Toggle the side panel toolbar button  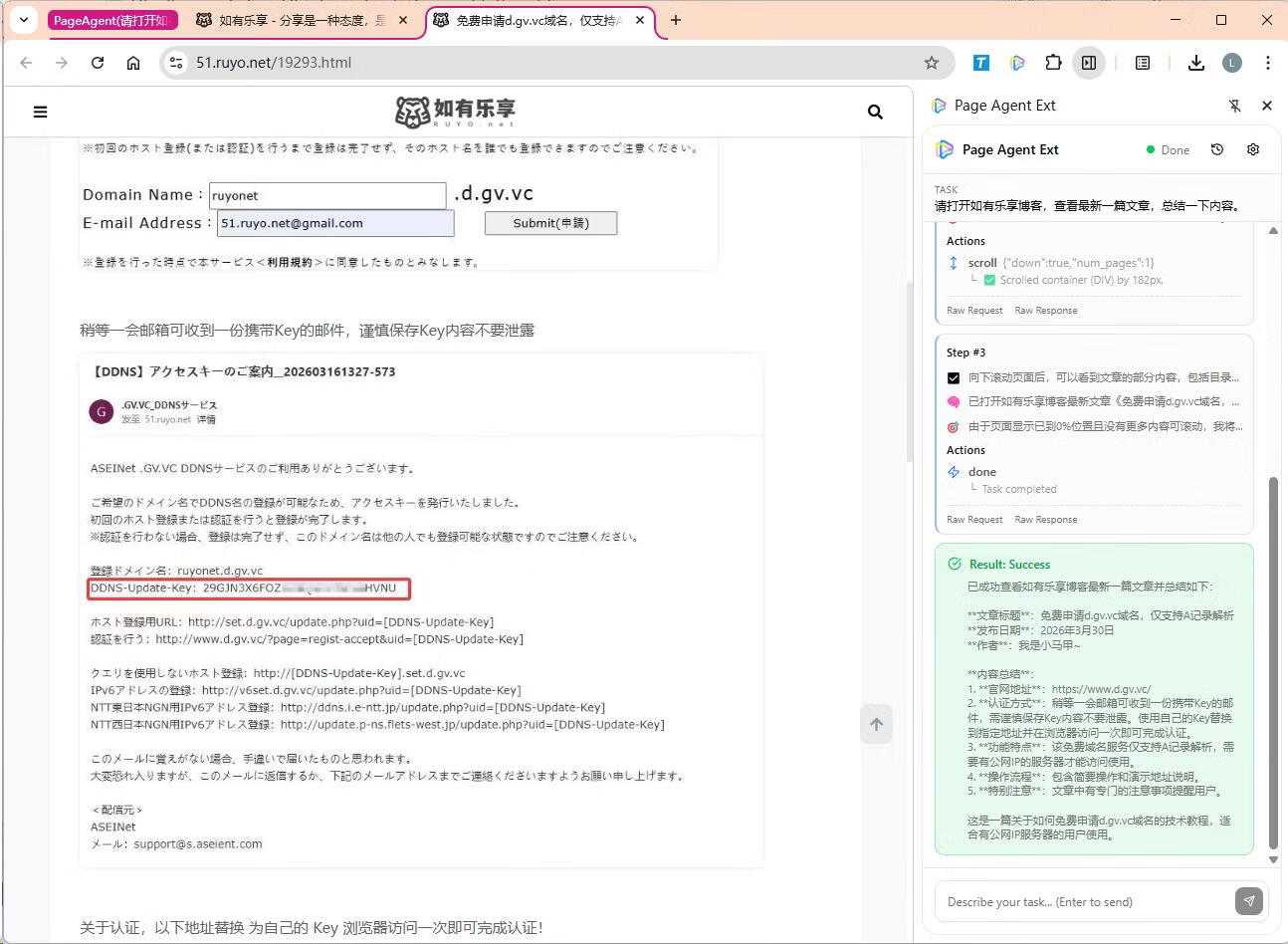[1089, 63]
